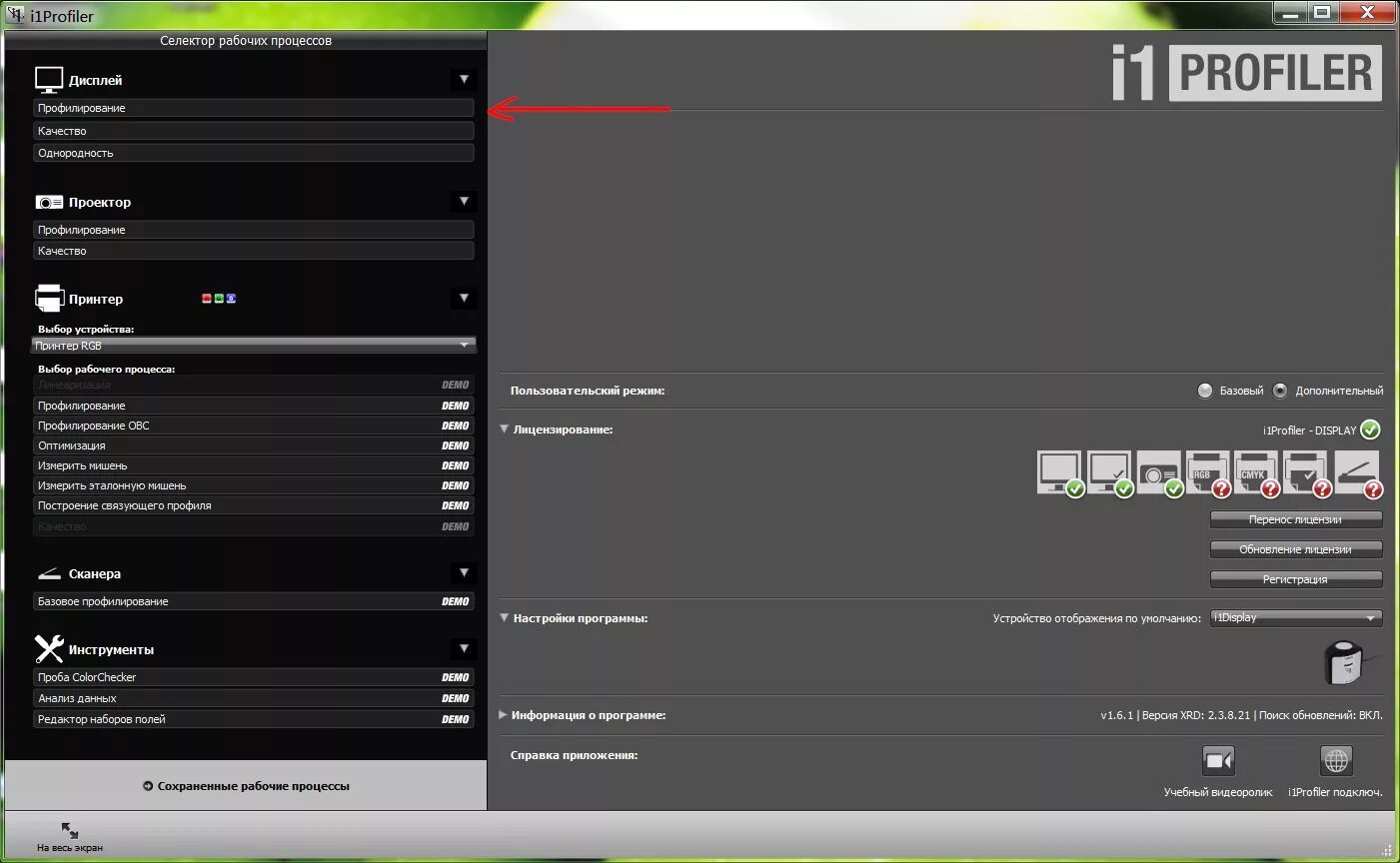The image size is (1400, 863).
Task: Click the Дисплей monitor icon
Action: (49, 80)
